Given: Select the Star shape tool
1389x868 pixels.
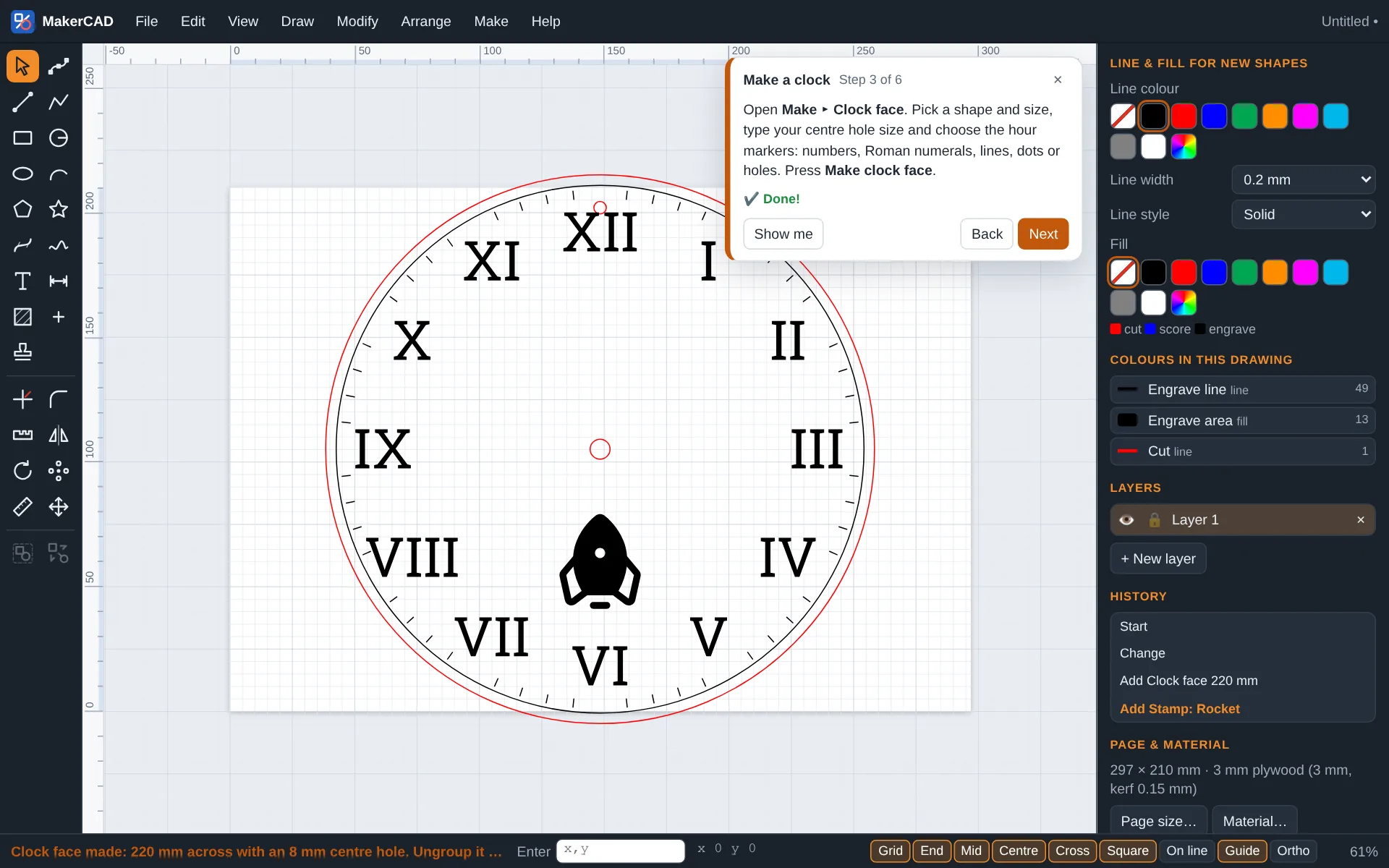Looking at the screenshot, I should [59, 210].
